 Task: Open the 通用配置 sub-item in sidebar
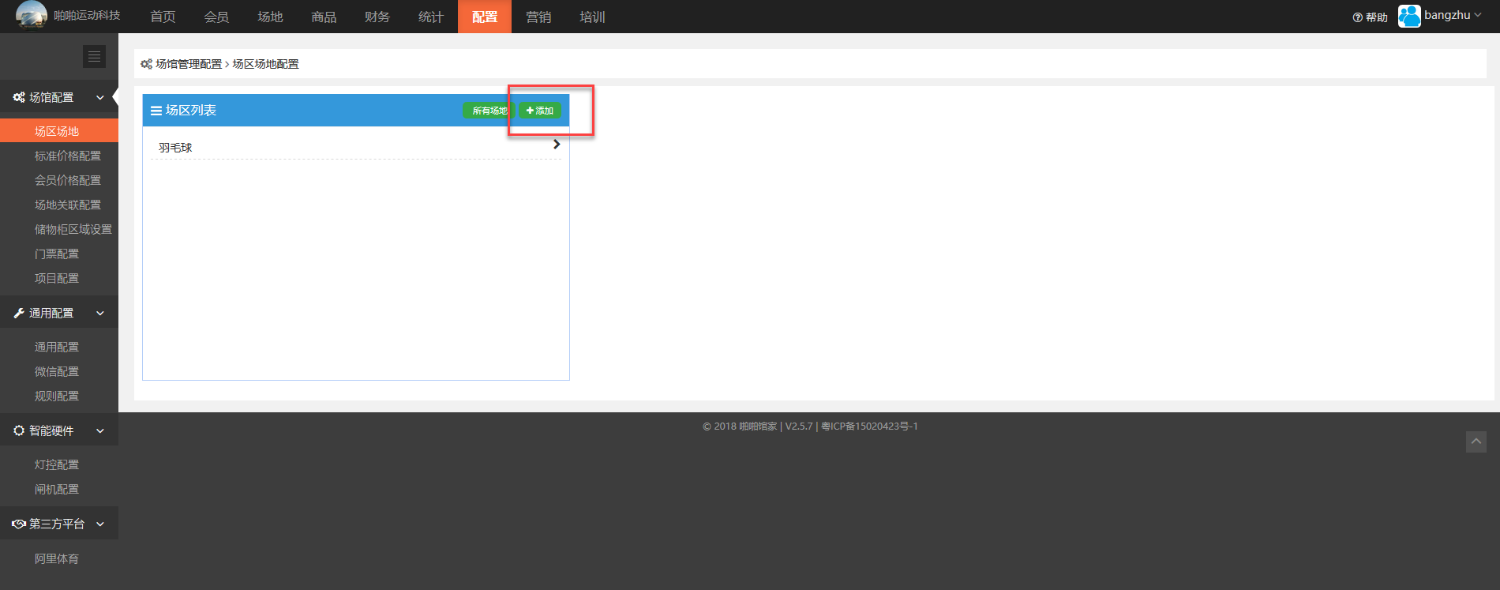59,347
